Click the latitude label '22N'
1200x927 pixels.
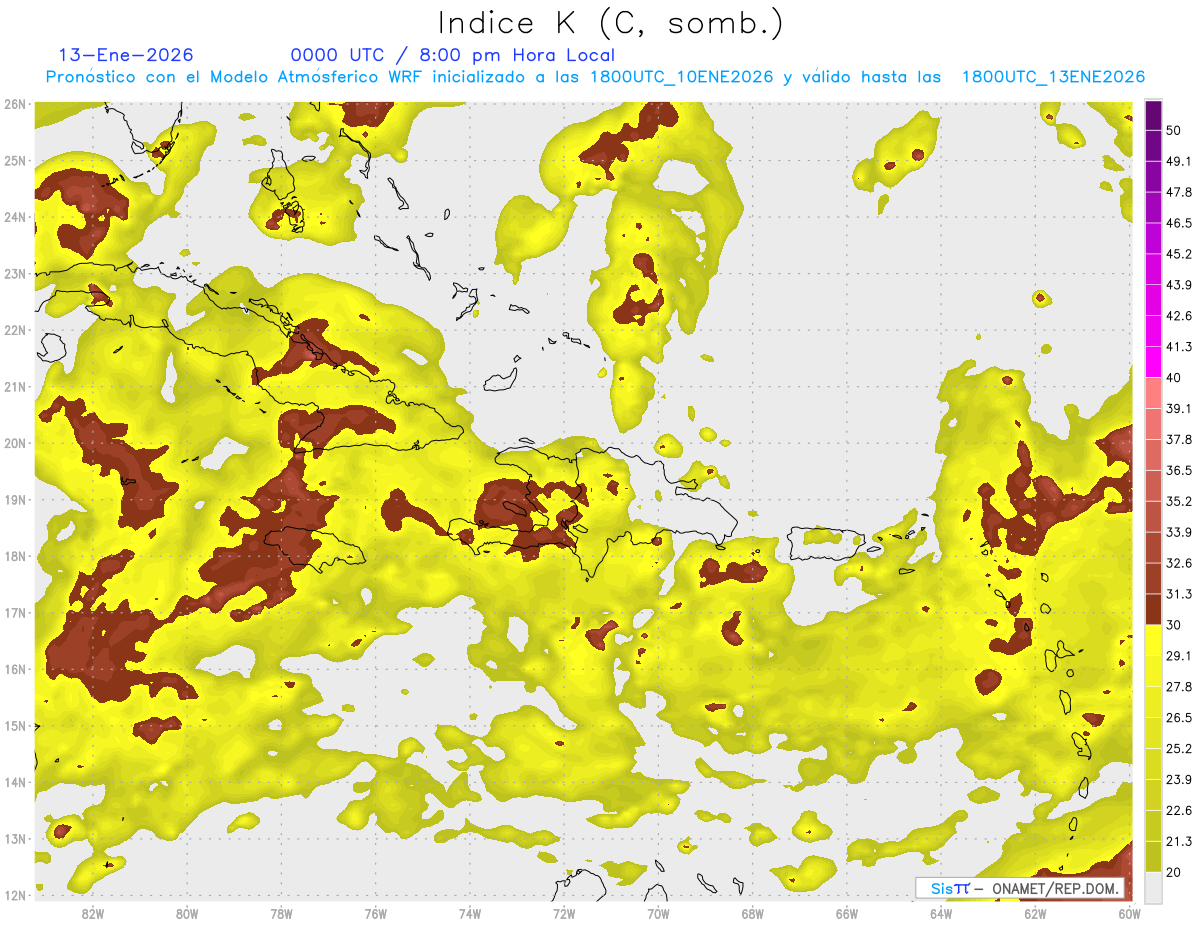(x=15, y=330)
